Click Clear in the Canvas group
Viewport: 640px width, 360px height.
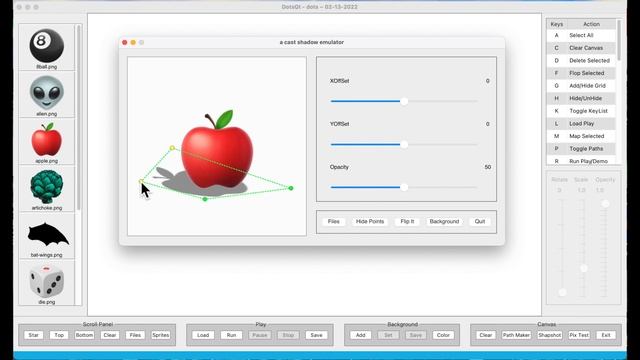pos(486,335)
